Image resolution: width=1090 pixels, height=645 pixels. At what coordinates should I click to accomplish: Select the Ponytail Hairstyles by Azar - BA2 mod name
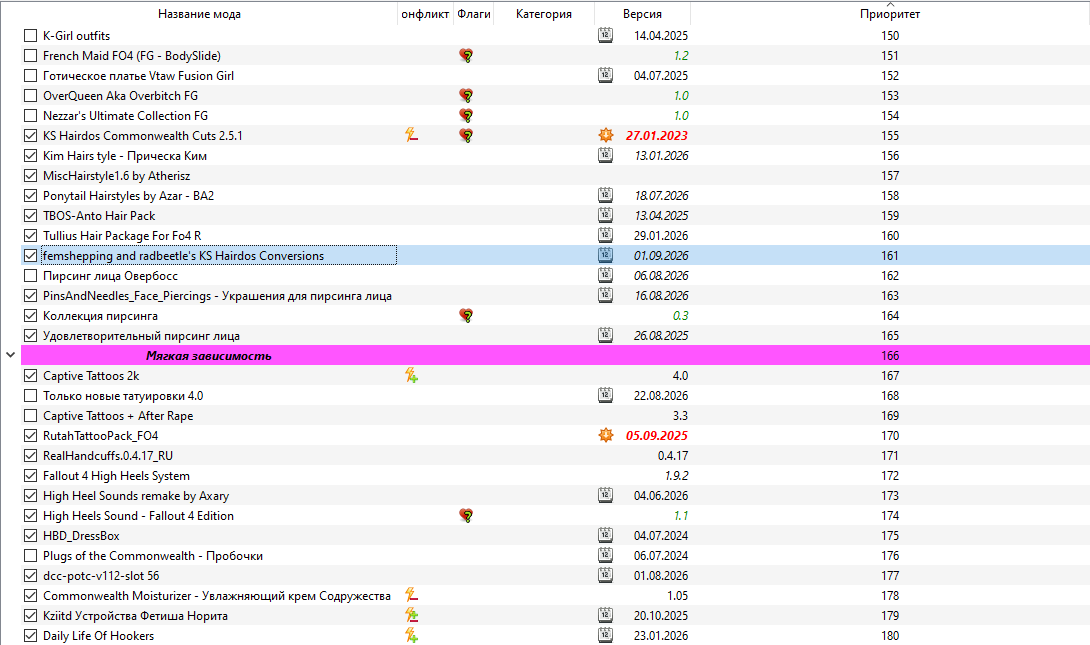(x=129, y=196)
